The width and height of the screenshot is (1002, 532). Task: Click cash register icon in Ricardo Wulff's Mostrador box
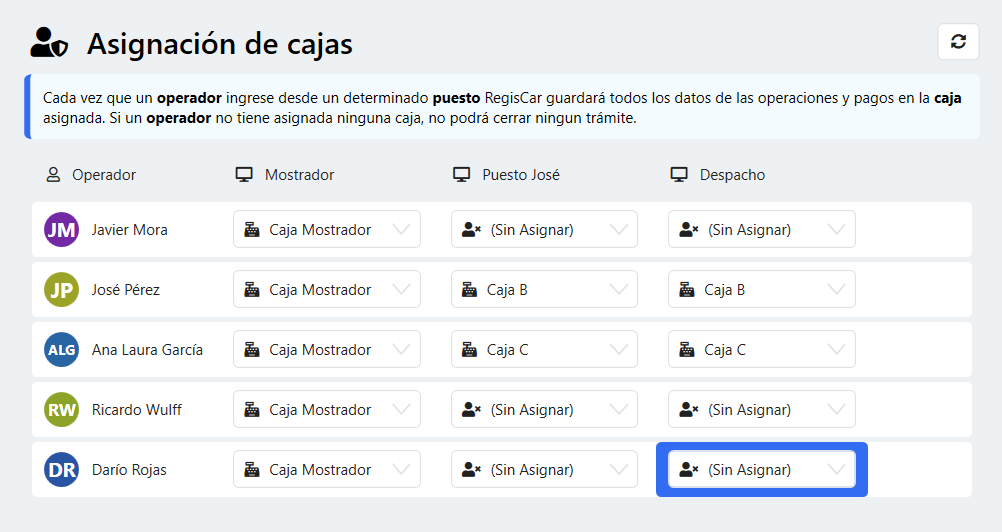click(252, 410)
